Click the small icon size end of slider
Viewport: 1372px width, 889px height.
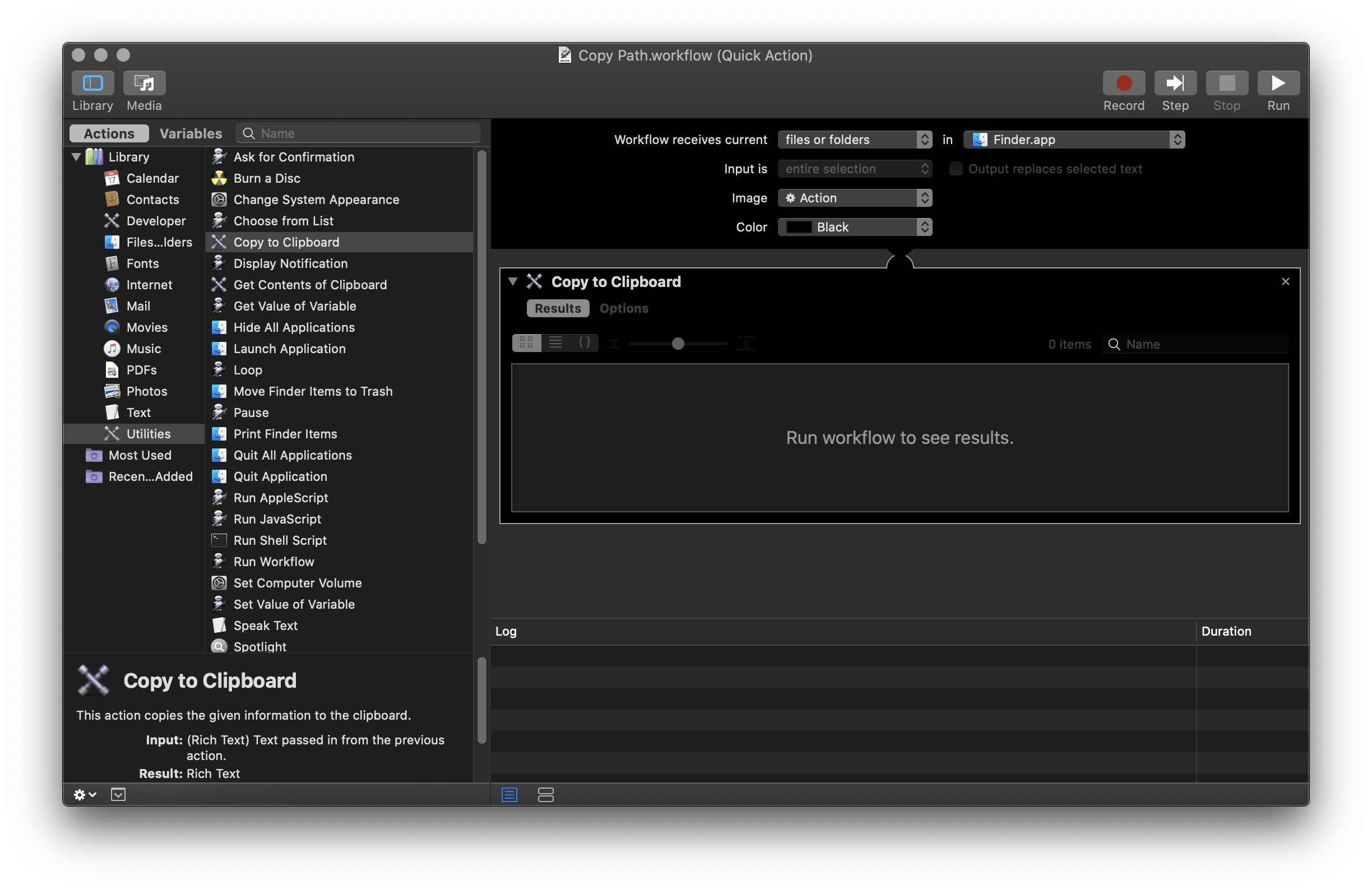tap(614, 344)
